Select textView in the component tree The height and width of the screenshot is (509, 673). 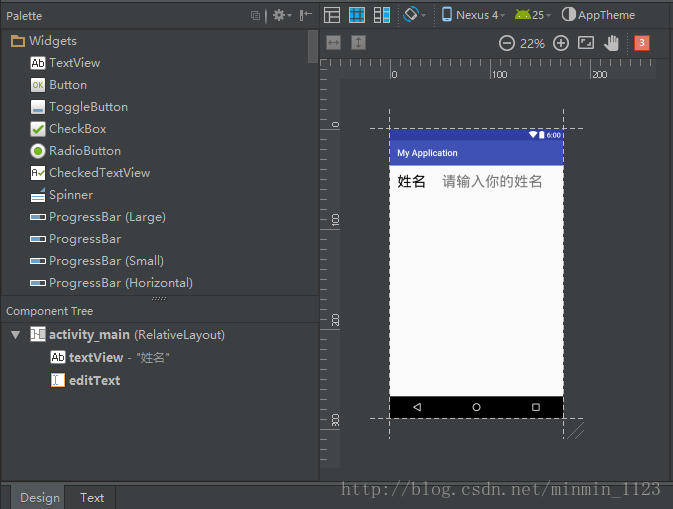tap(110, 357)
